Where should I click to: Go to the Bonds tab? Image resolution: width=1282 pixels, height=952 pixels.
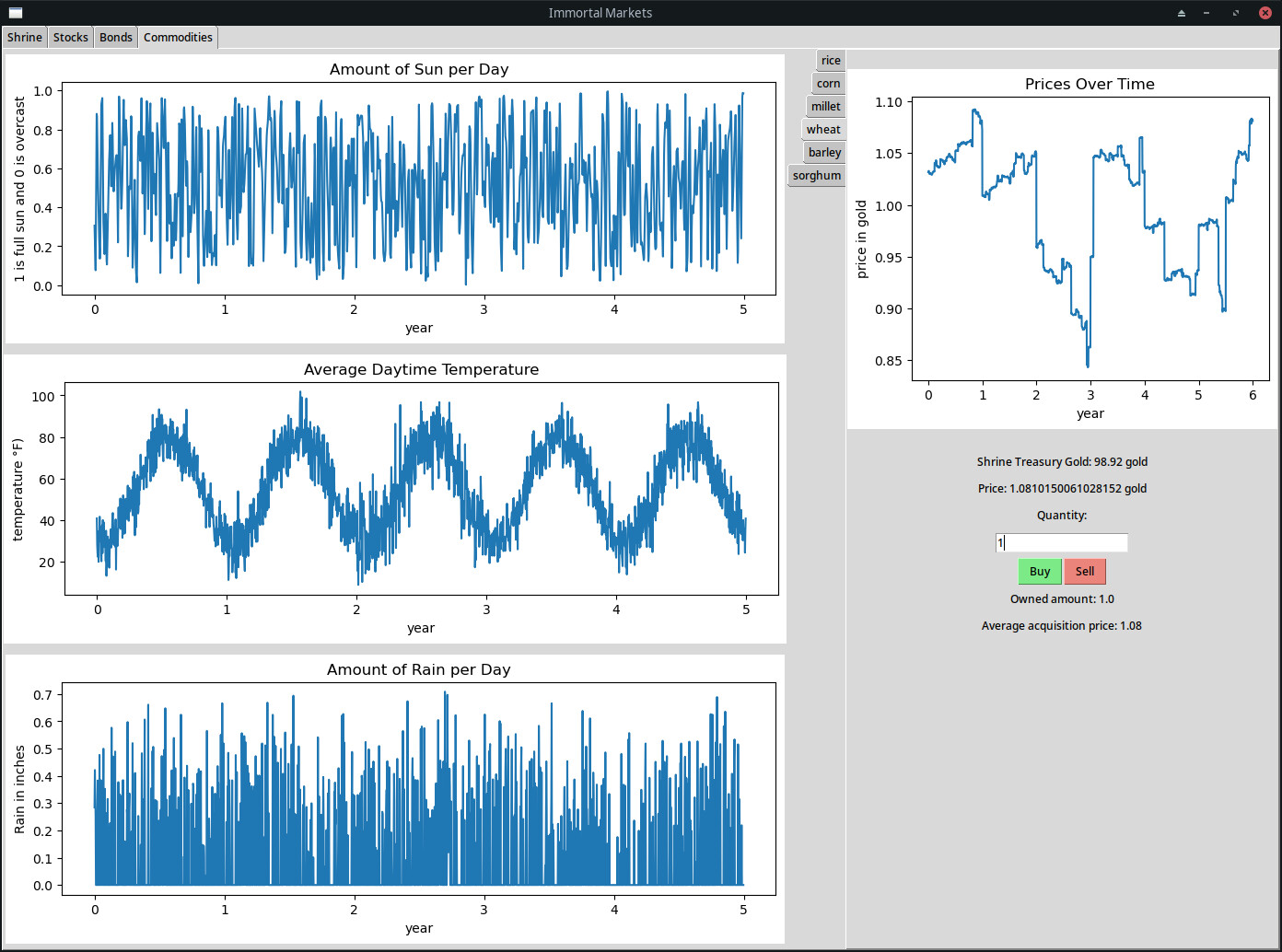tap(116, 37)
